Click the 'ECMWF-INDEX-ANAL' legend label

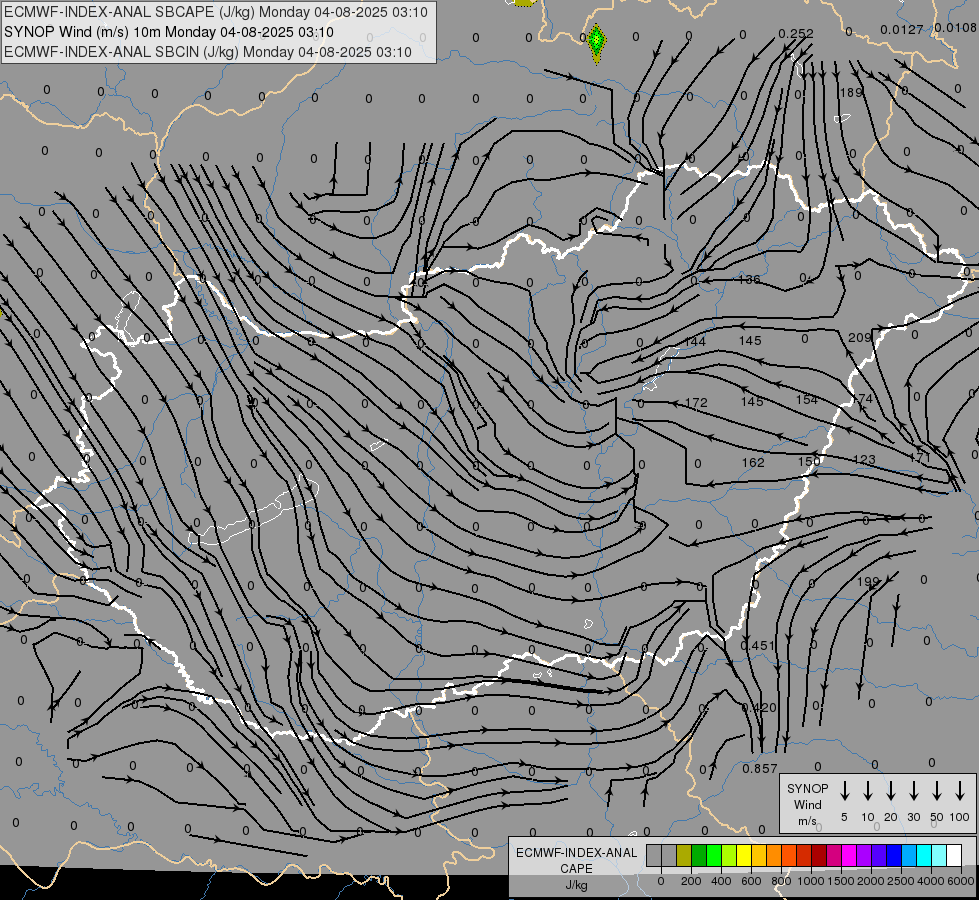point(576,853)
